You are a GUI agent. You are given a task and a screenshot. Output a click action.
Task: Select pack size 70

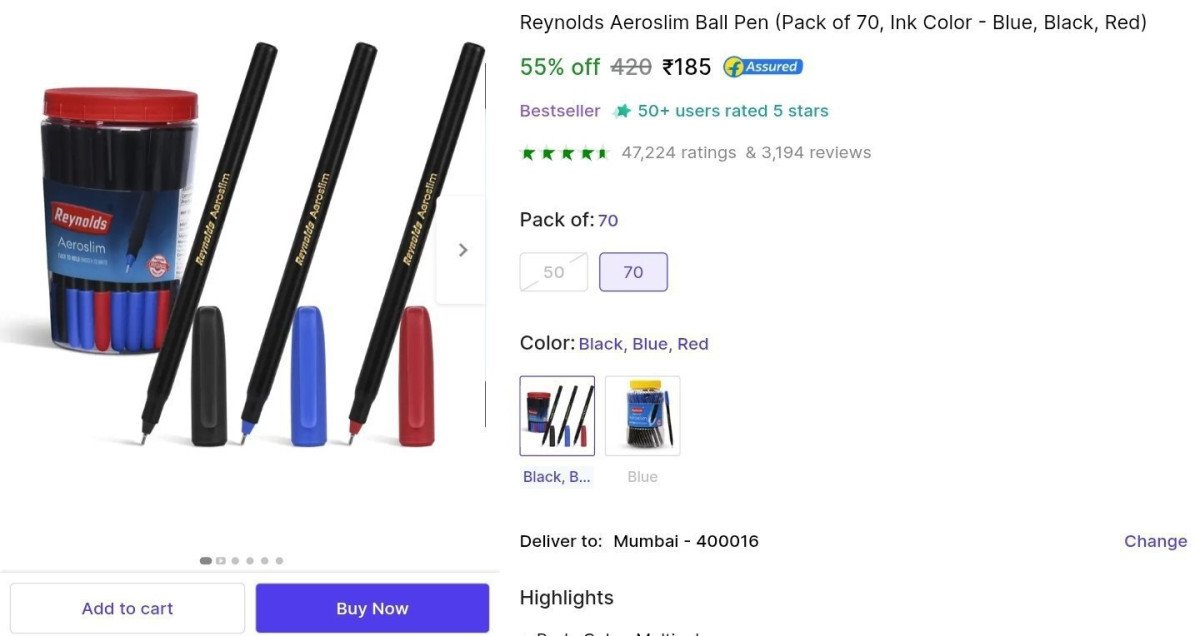pyautogui.click(x=633, y=271)
